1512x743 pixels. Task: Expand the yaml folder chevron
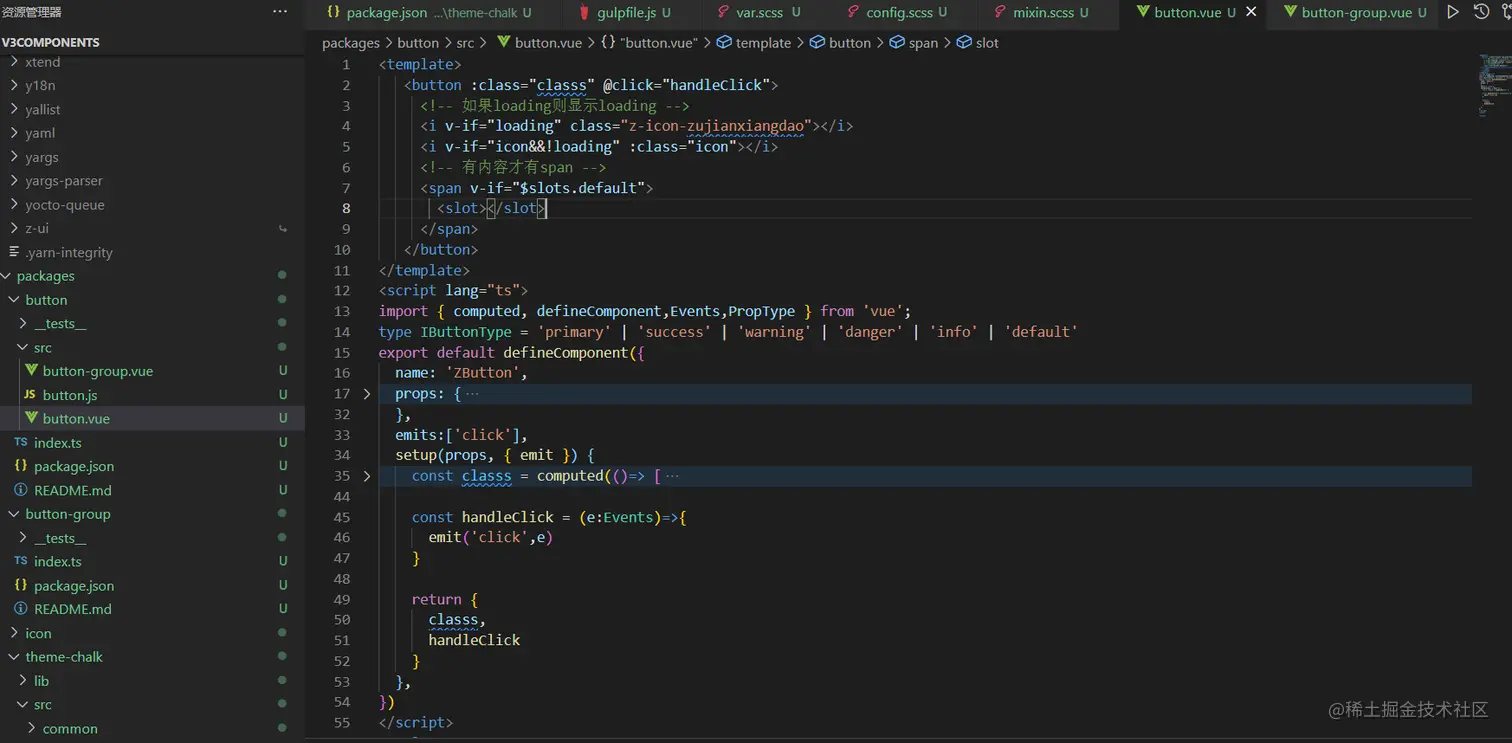tap(14, 133)
